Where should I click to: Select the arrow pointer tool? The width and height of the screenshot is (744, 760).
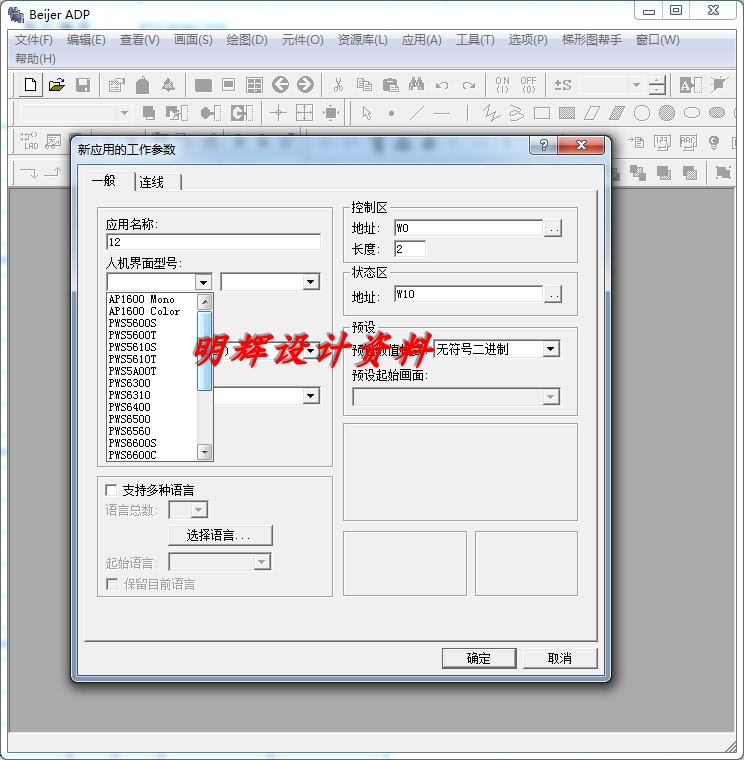pos(367,113)
